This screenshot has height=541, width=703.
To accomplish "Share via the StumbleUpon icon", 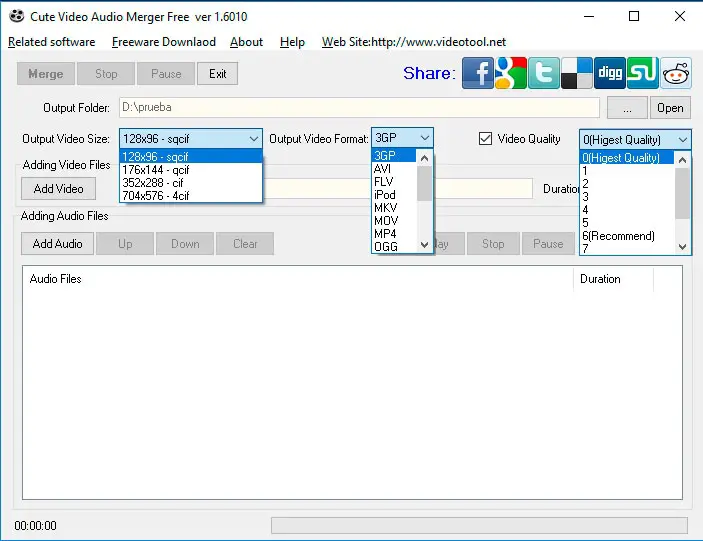I will (x=643, y=73).
